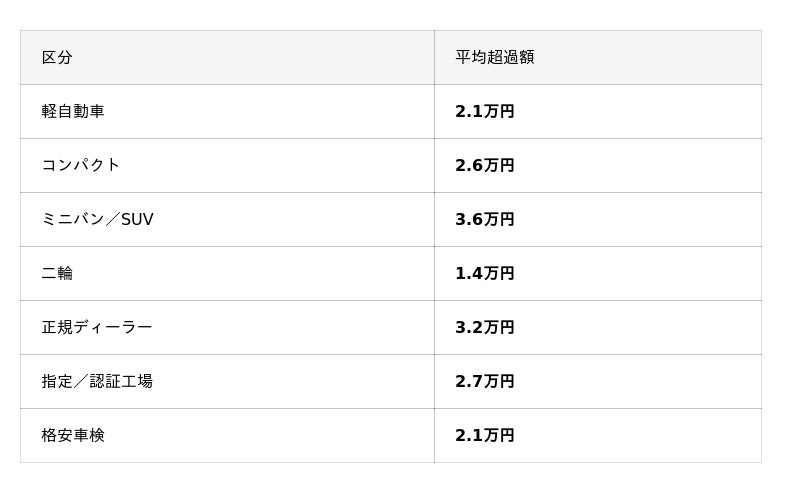Select the 軽自動車 row label
The height and width of the screenshot is (493, 800).
click(x=73, y=112)
